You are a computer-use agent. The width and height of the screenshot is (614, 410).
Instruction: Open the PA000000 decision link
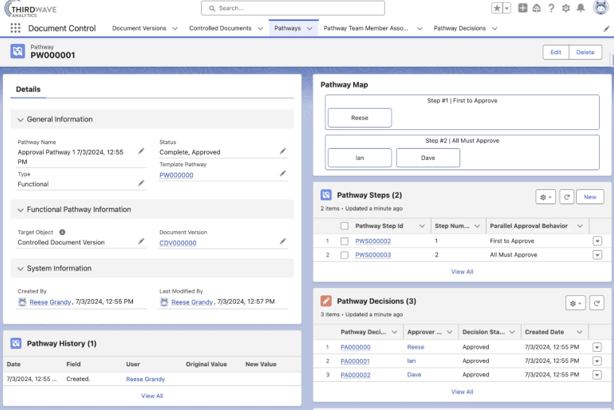(x=355, y=347)
